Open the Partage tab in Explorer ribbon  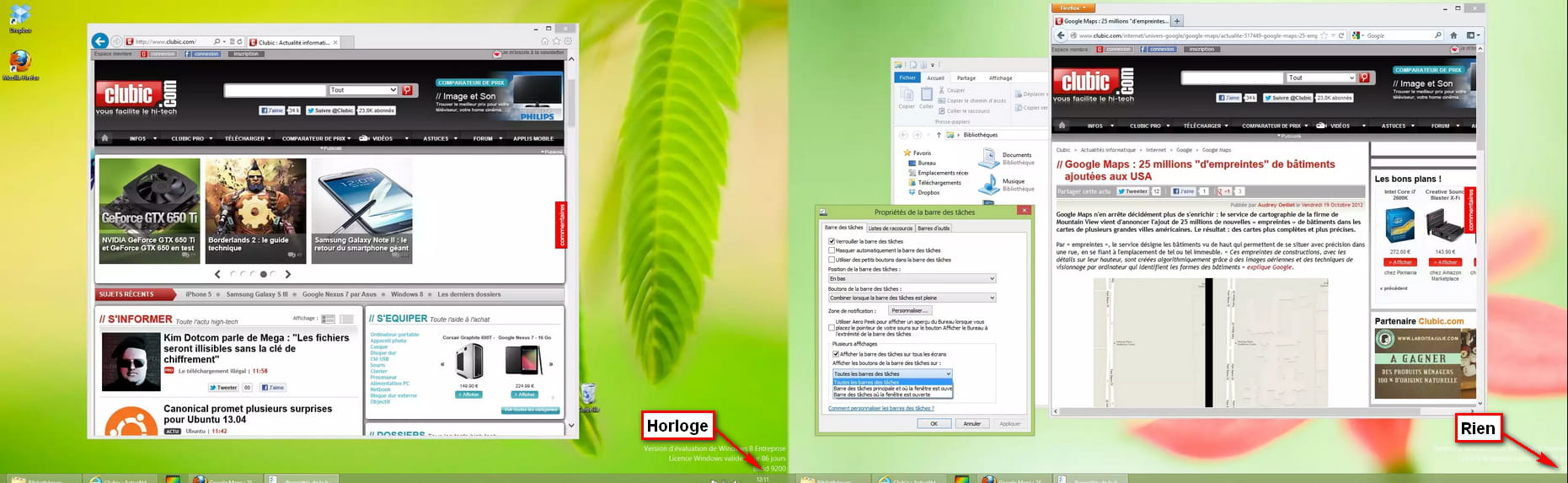[966, 78]
